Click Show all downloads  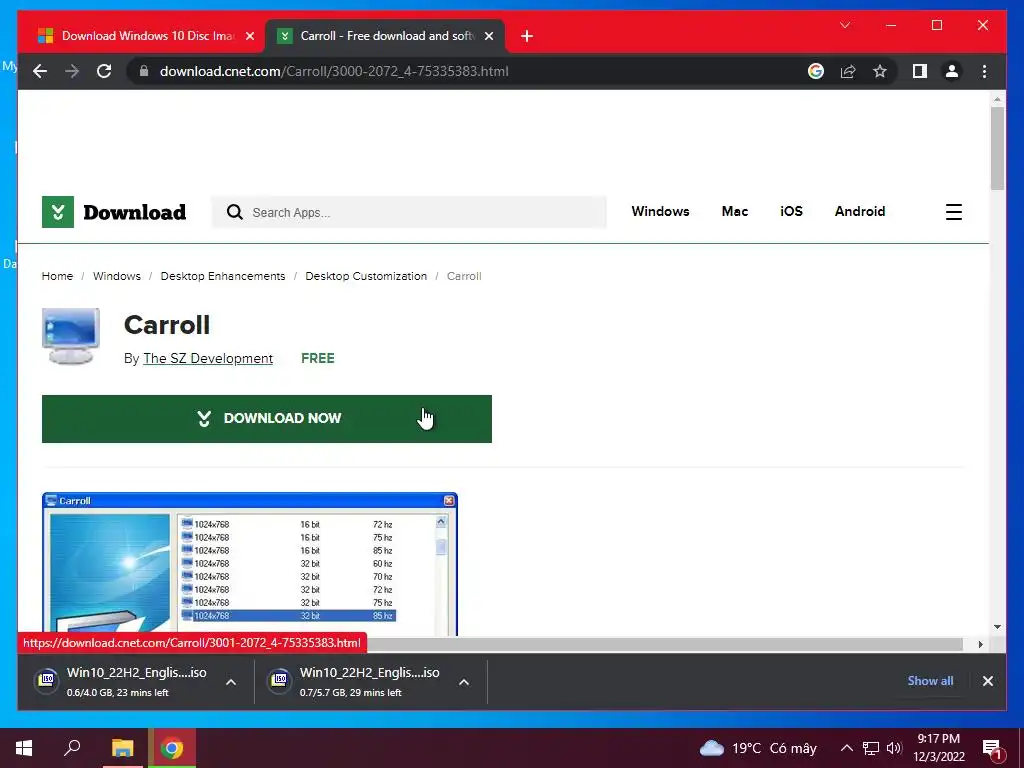point(930,680)
